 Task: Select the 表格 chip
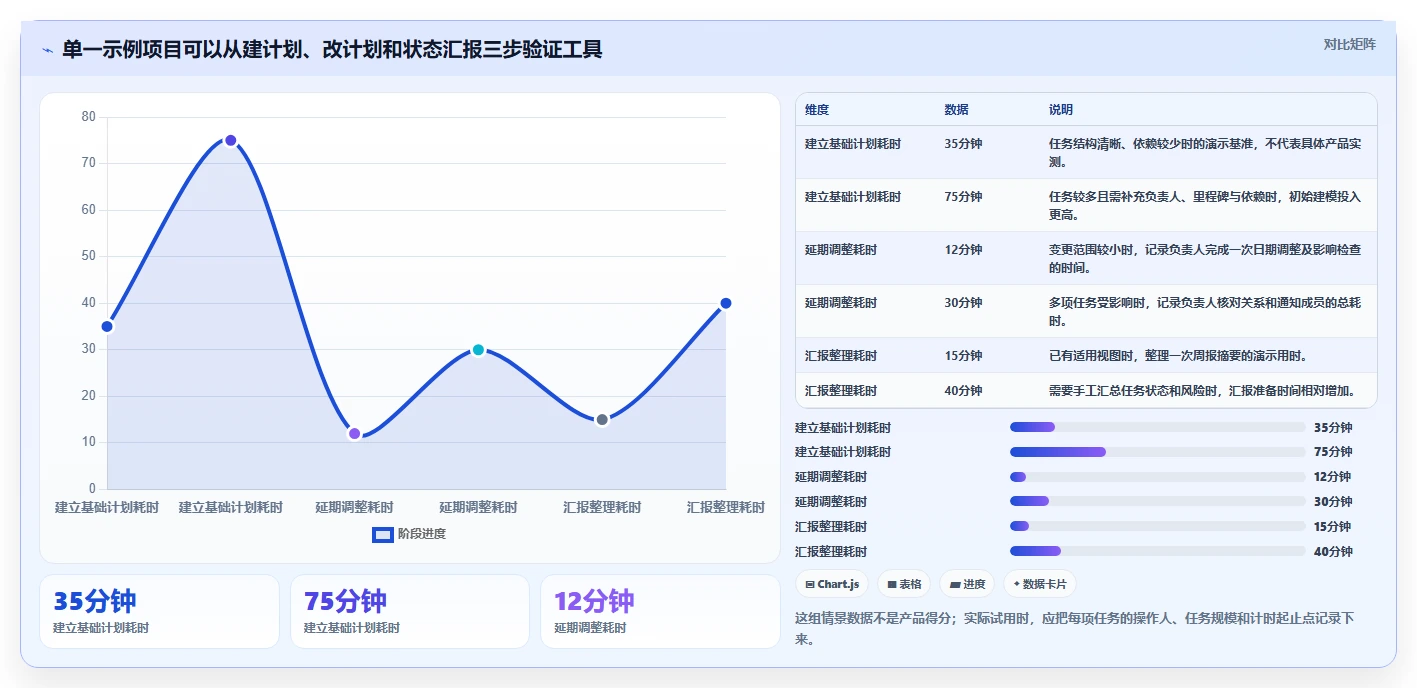click(x=904, y=584)
